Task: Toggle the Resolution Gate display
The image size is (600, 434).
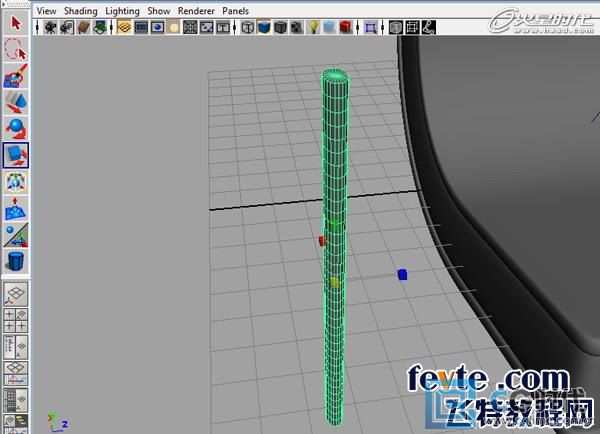Action: coord(157,28)
